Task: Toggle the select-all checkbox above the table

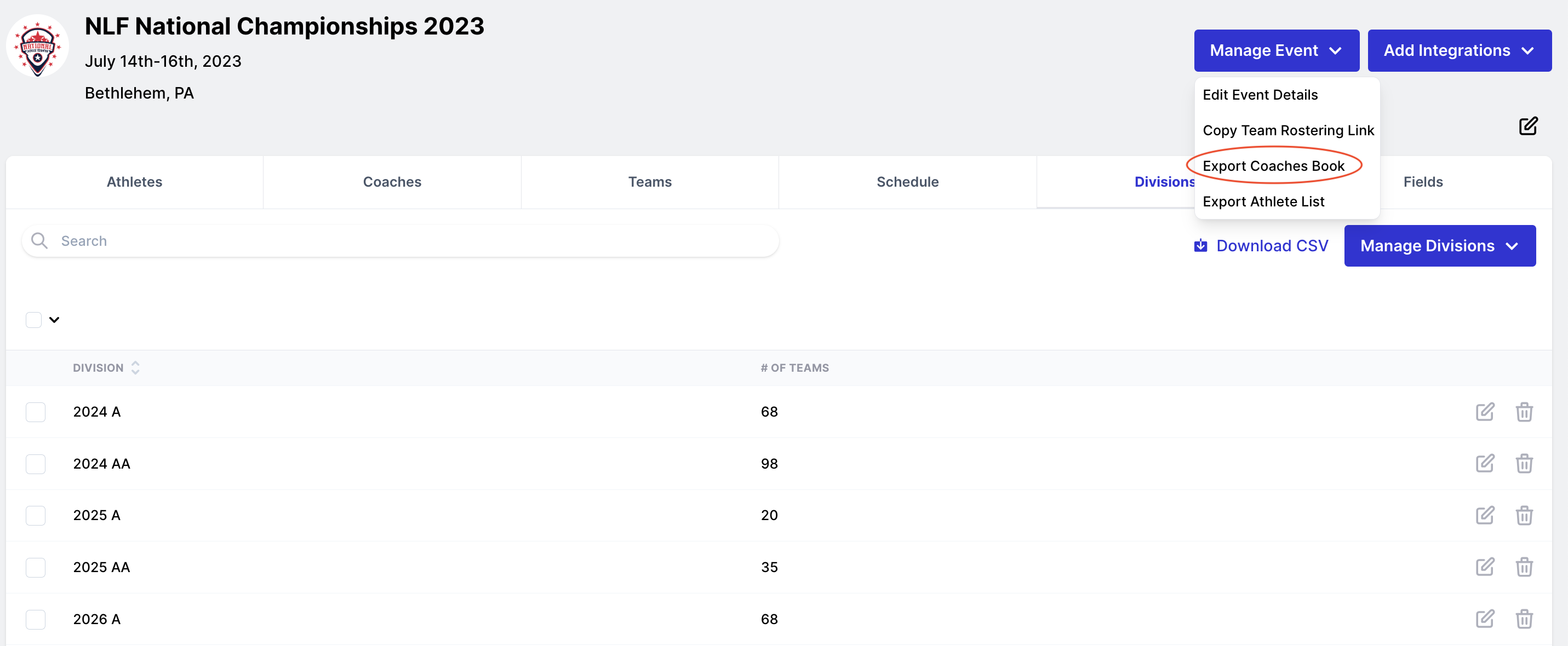Action: [x=33, y=319]
